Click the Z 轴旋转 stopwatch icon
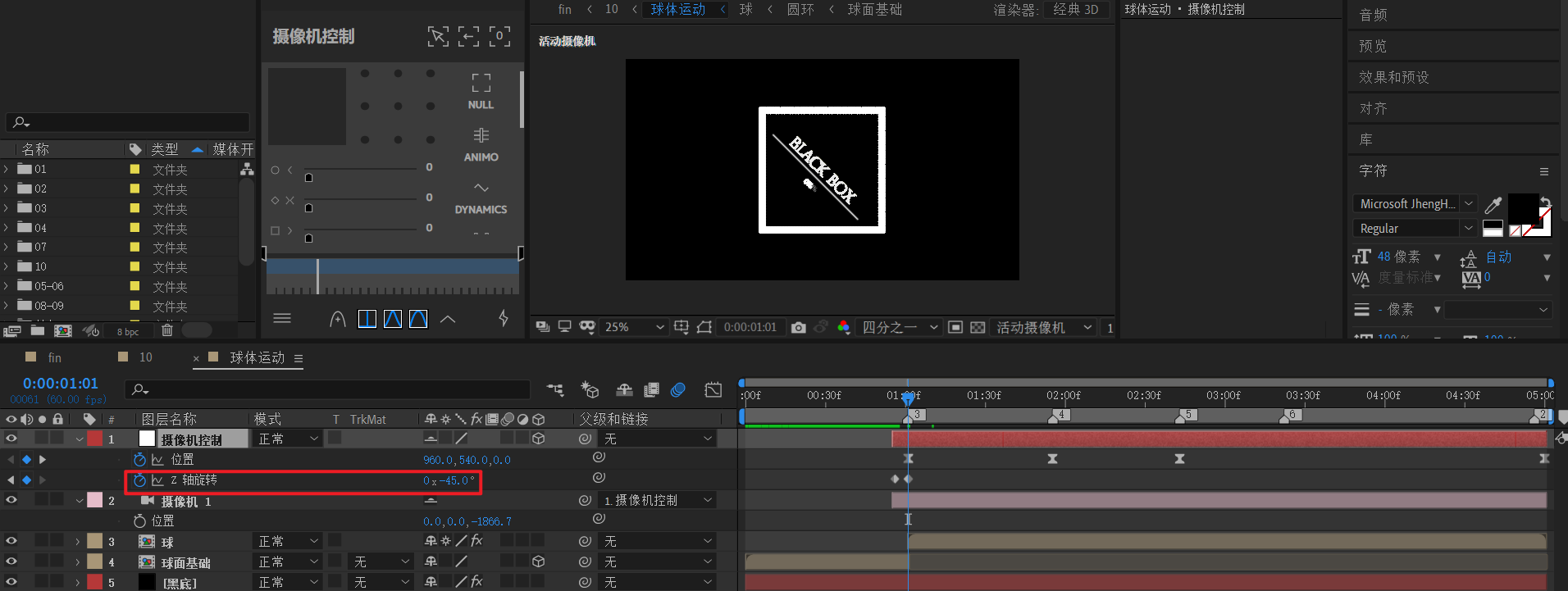This screenshot has height=591, width=1568. pyautogui.click(x=139, y=480)
